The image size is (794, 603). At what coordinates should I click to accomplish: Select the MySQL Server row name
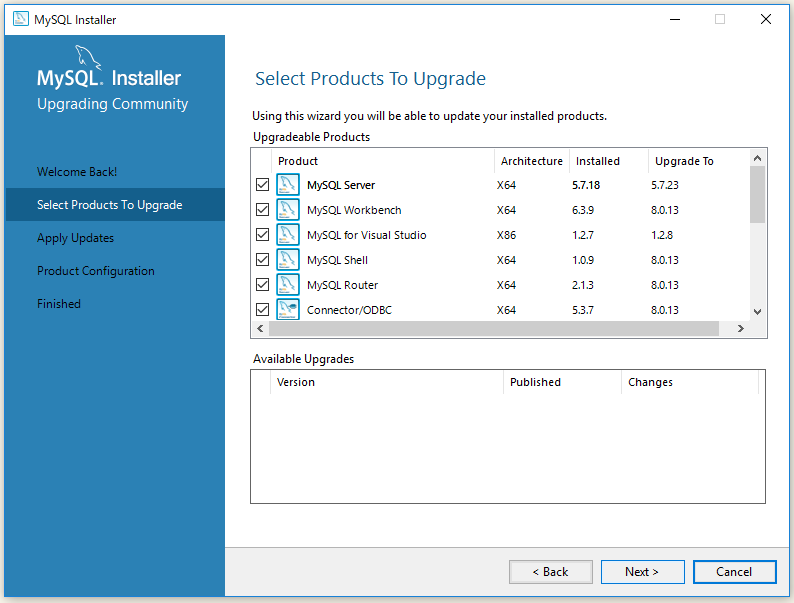(x=341, y=185)
